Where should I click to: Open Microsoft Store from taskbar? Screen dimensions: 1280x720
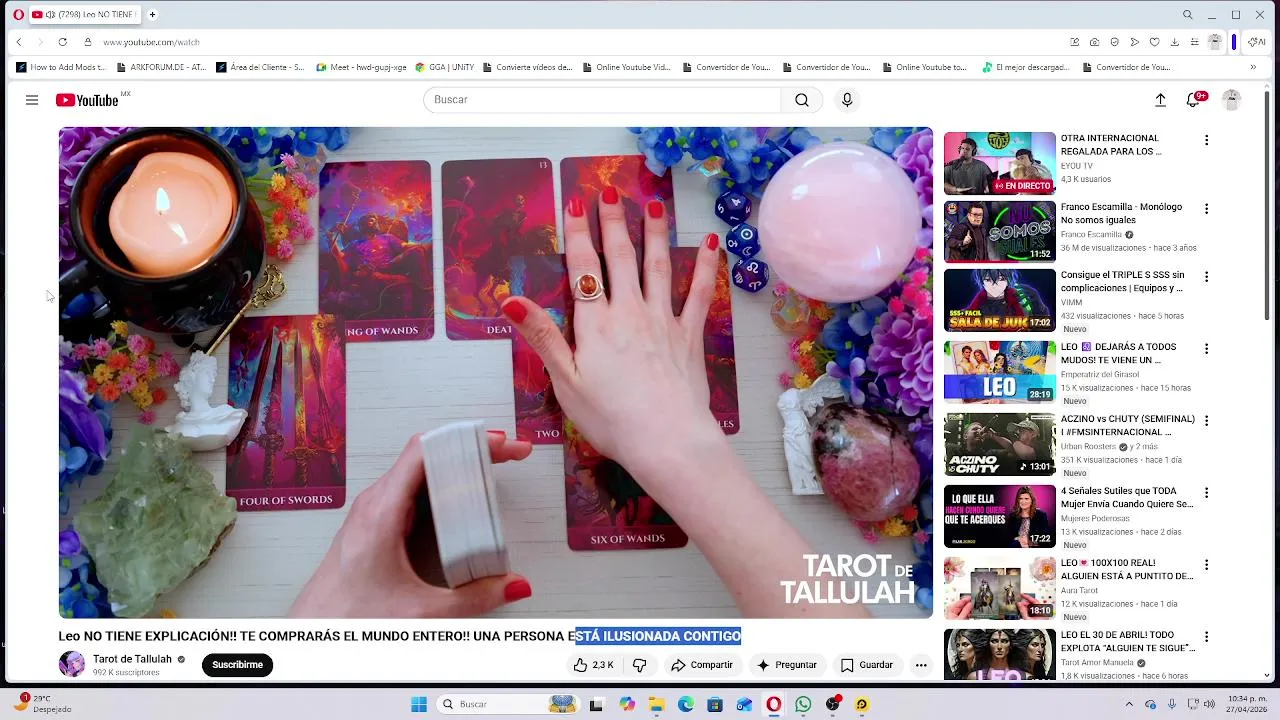[x=715, y=705]
